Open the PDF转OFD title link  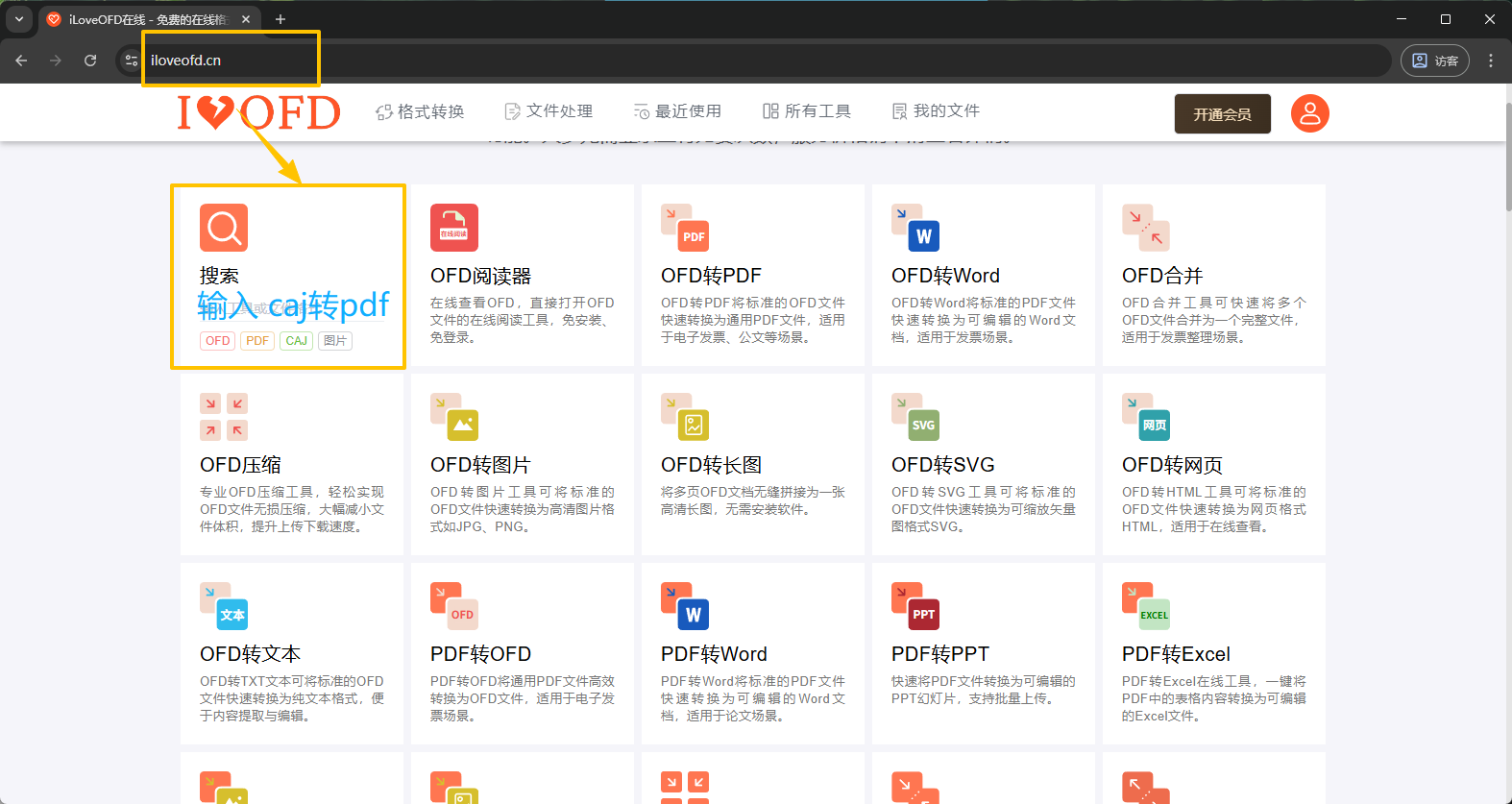(480, 654)
